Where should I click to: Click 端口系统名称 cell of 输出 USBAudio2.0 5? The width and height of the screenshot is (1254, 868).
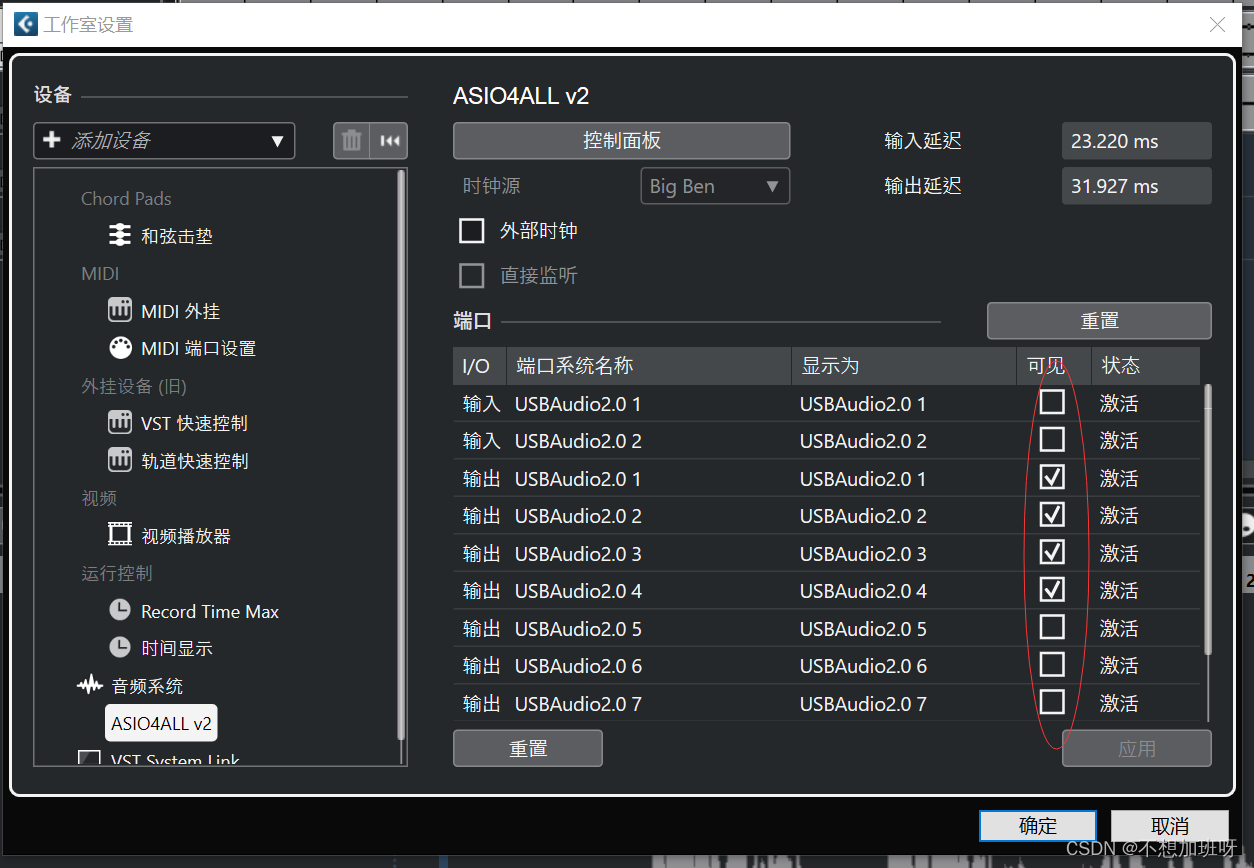649,629
